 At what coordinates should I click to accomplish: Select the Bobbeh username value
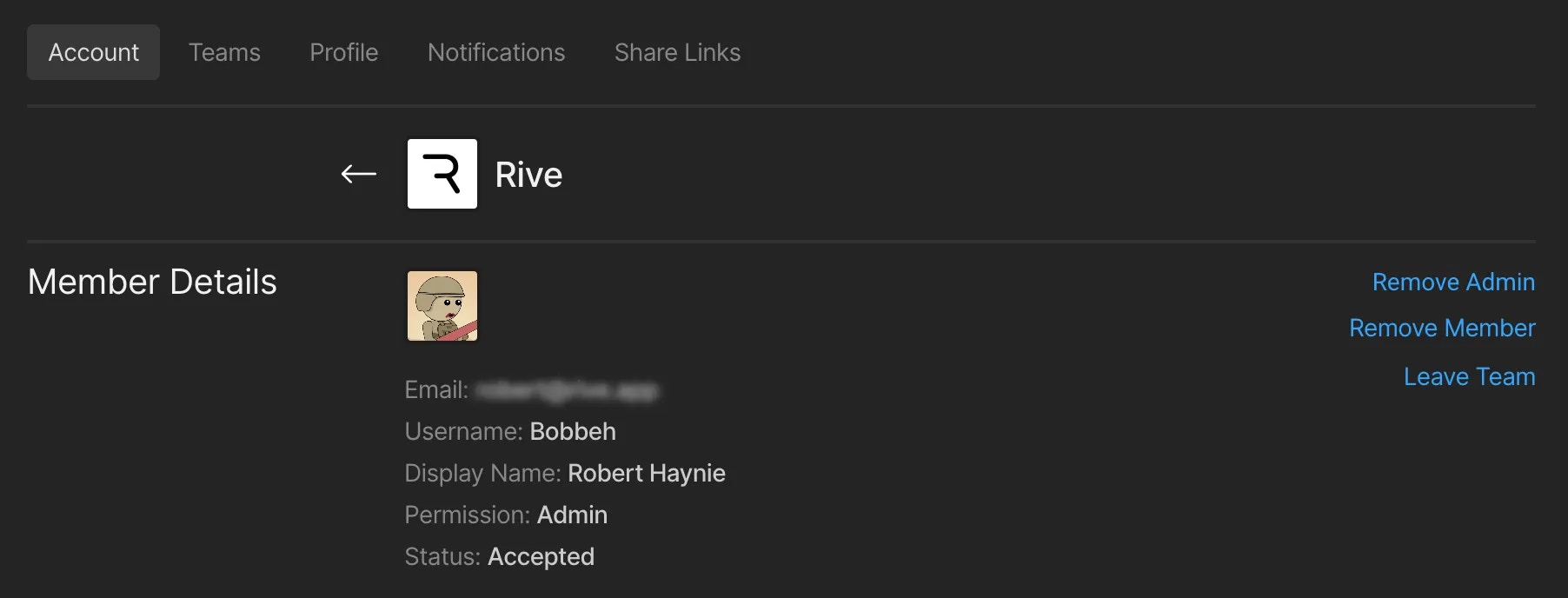coord(573,431)
